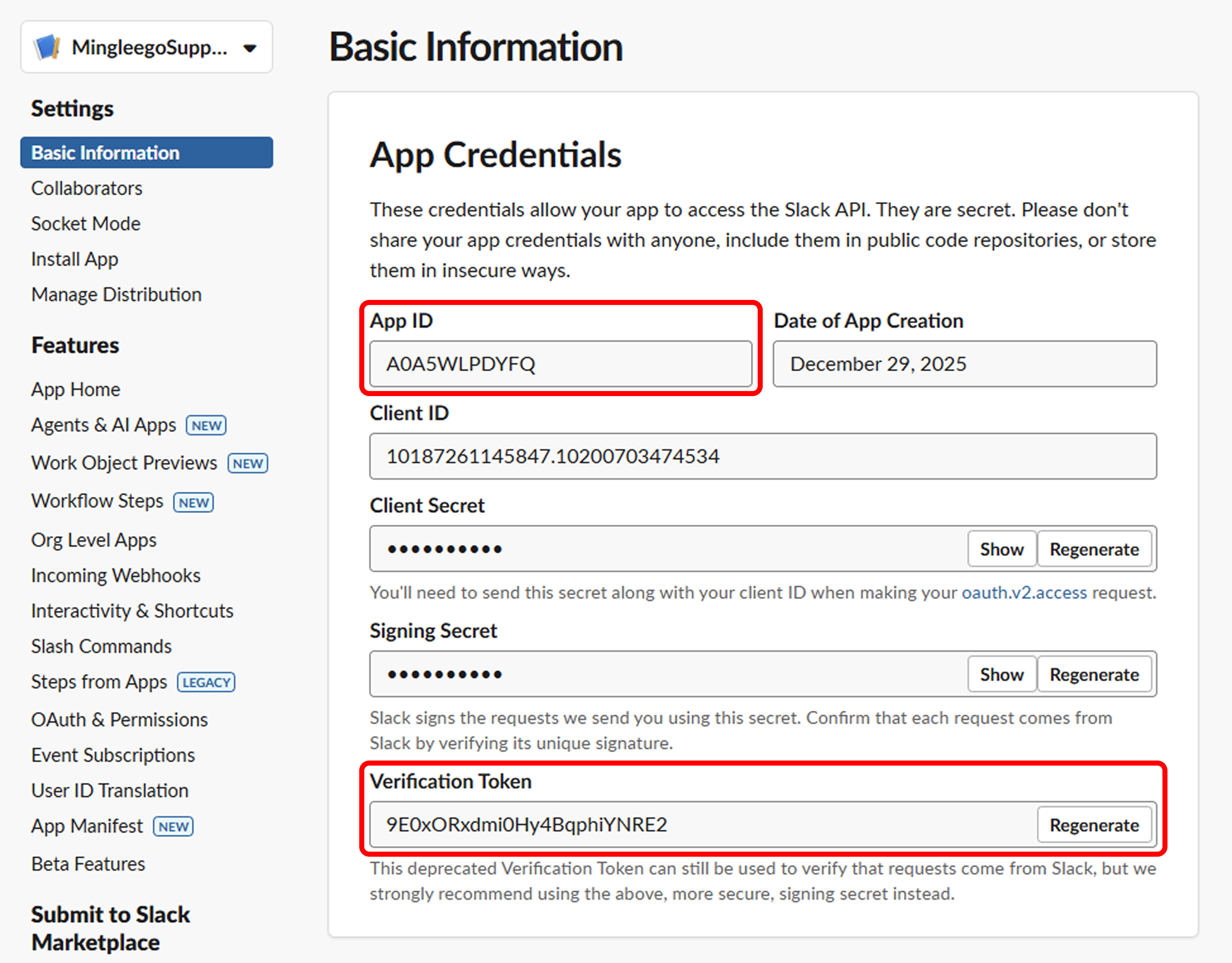Screen dimensions: 1232x963
Task: Open the Event Subscriptions page
Action: 113,755
